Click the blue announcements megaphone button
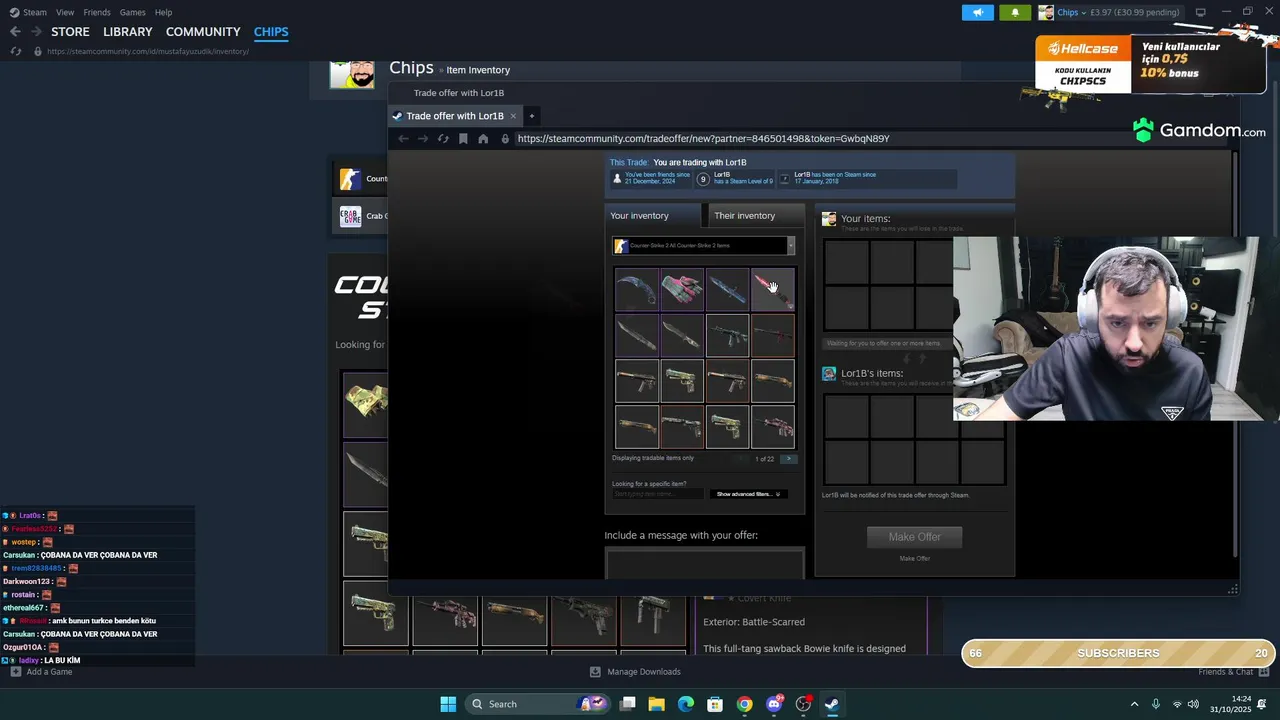 click(977, 12)
